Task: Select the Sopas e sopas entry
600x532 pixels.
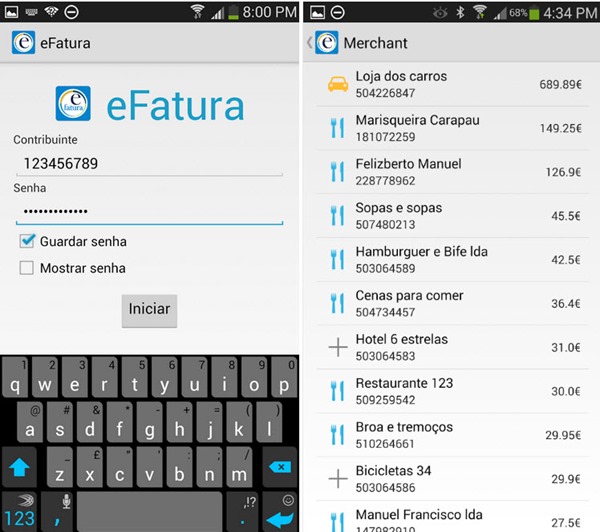Action: click(452, 216)
